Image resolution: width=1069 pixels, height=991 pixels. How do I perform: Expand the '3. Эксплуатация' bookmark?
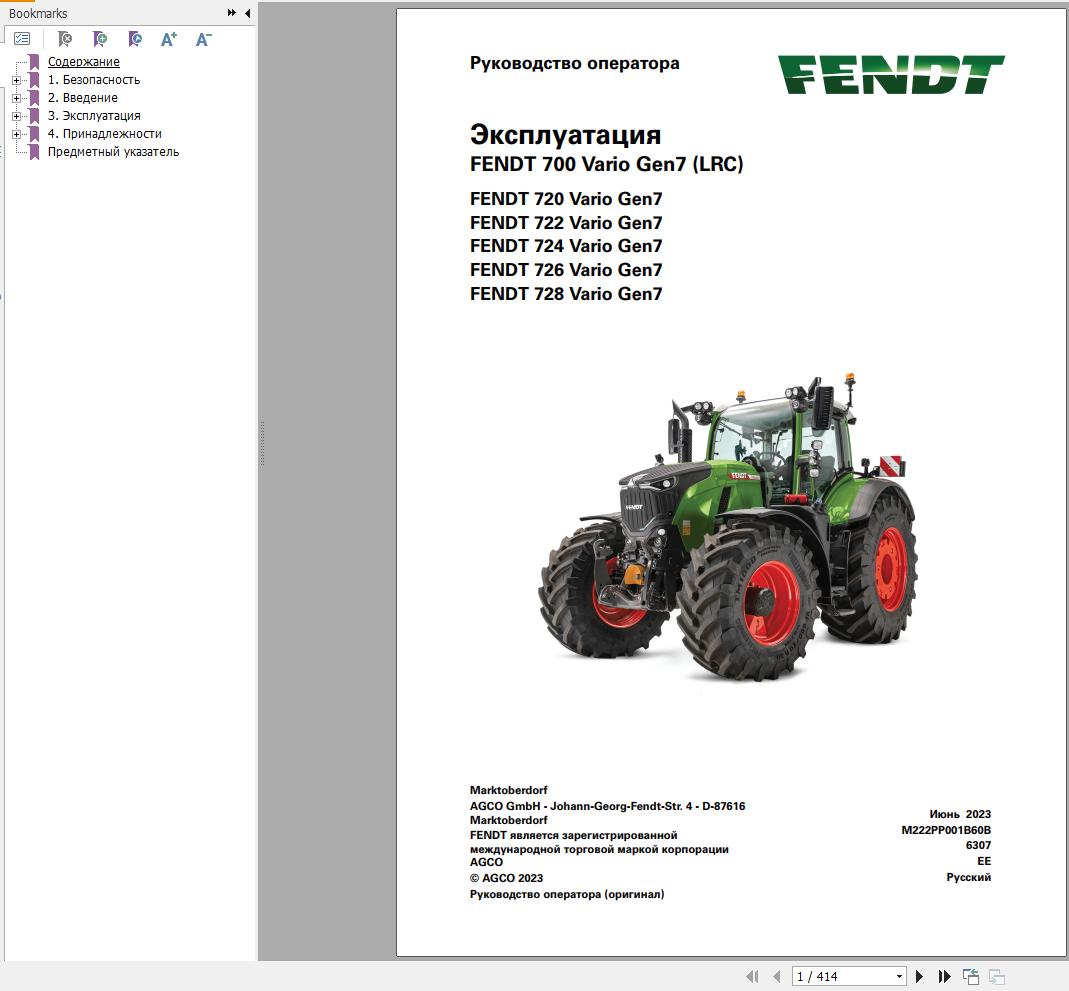coord(16,116)
